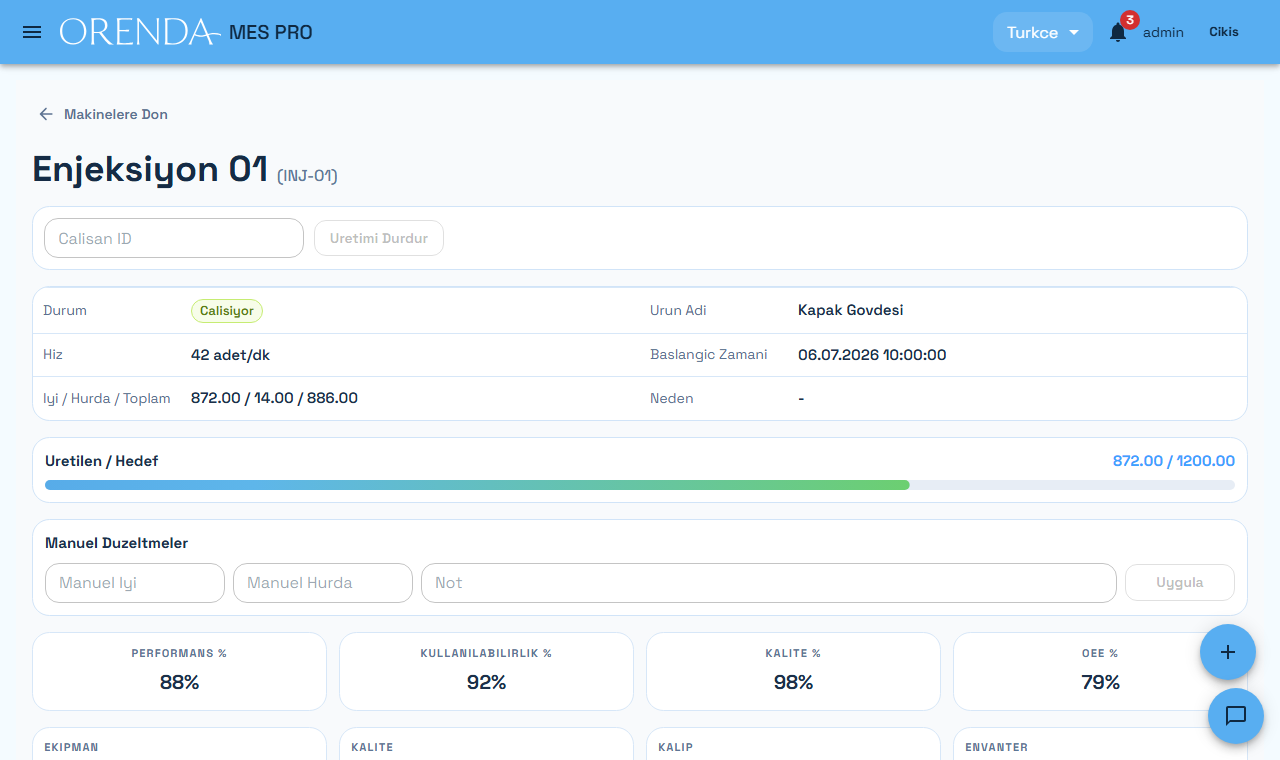The height and width of the screenshot is (760, 1280).
Task: Click the Kalip card header
Action: coord(676,747)
